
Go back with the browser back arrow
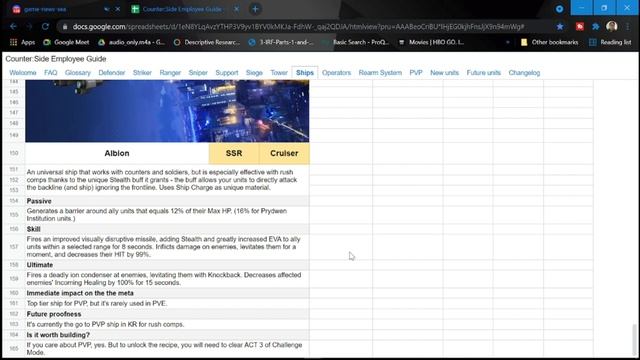(13, 27)
